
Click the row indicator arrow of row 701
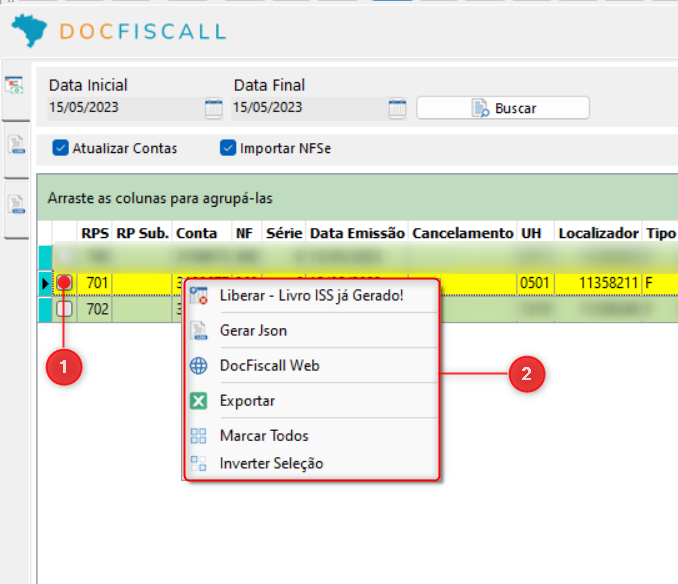45,284
